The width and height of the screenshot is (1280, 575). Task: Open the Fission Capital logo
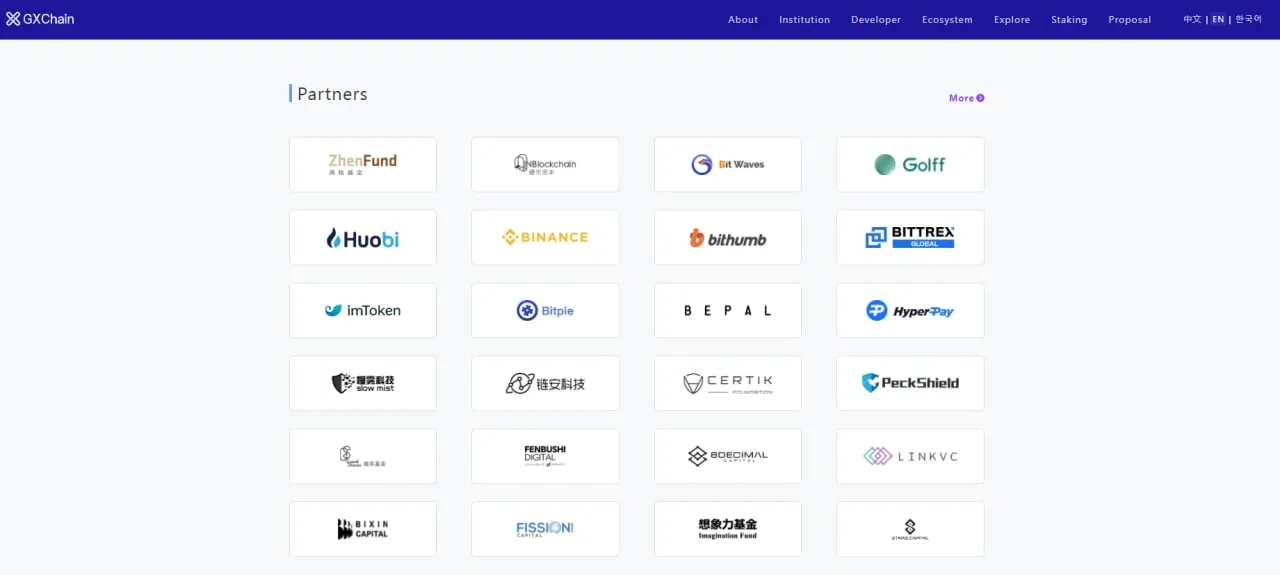(x=545, y=529)
